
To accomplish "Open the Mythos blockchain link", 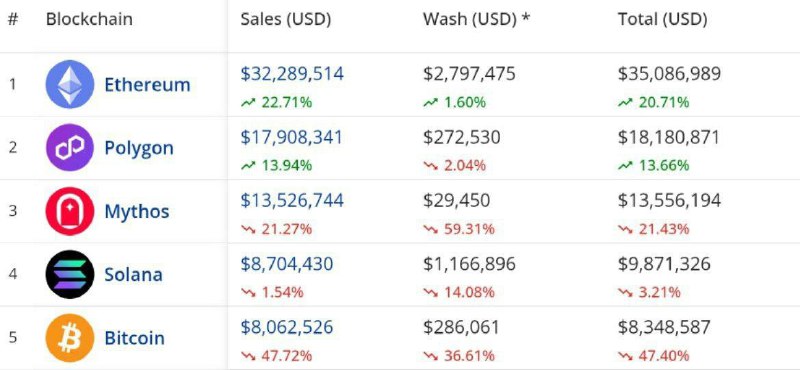I will click(x=137, y=211).
